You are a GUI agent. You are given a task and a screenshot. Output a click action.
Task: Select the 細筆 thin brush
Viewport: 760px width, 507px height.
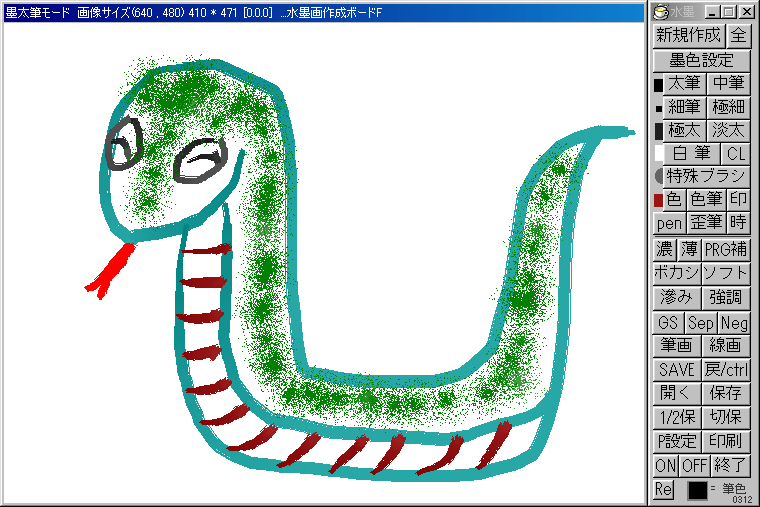pyautogui.click(x=684, y=107)
